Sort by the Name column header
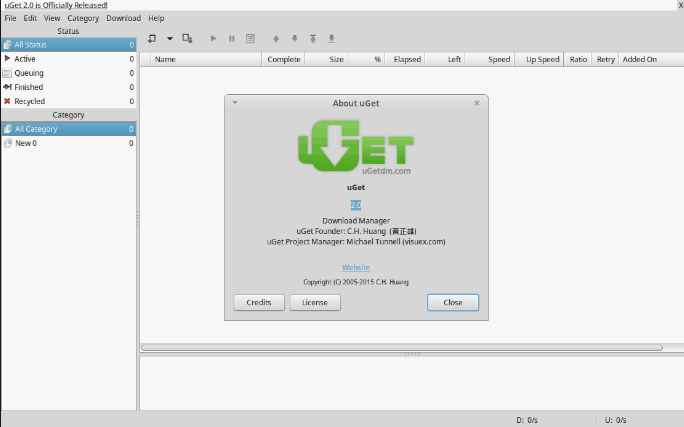Screen dimensions: 684x427 (206, 59)
